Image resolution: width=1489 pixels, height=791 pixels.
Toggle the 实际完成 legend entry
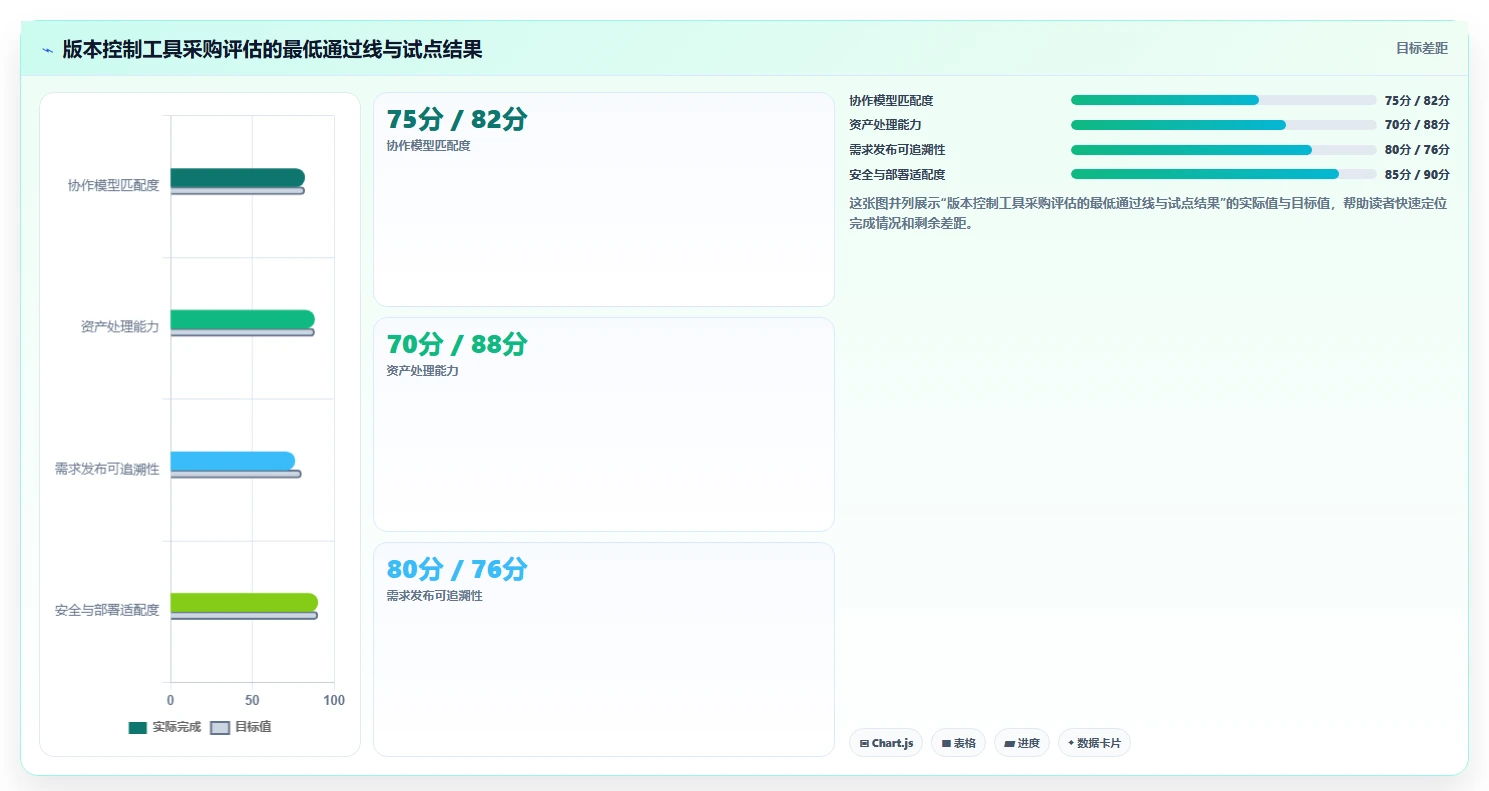pyautogui.click(x=165, y=727)
